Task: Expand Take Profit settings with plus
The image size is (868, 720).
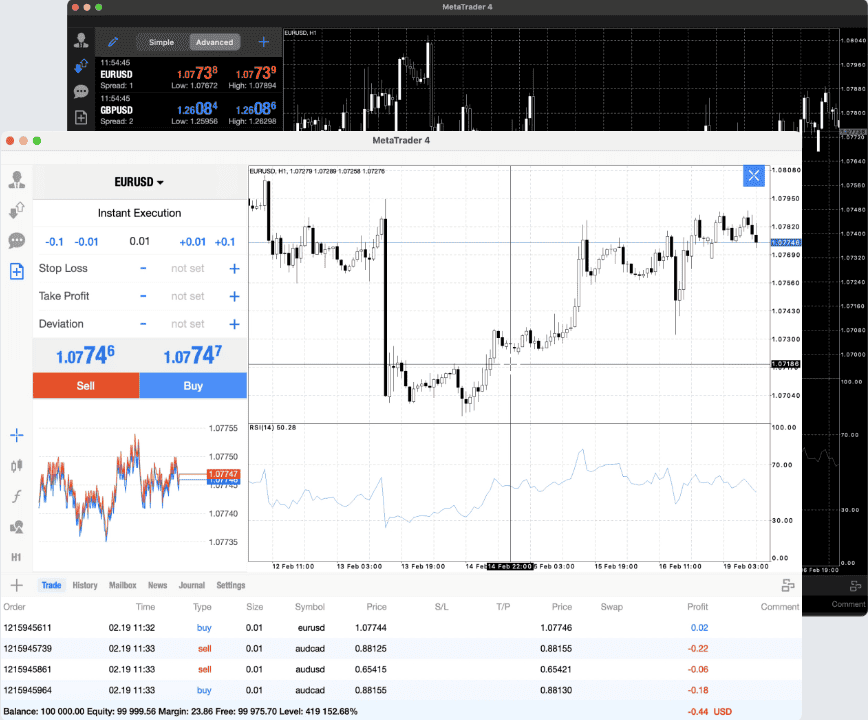Action: [x=233, y=296]
